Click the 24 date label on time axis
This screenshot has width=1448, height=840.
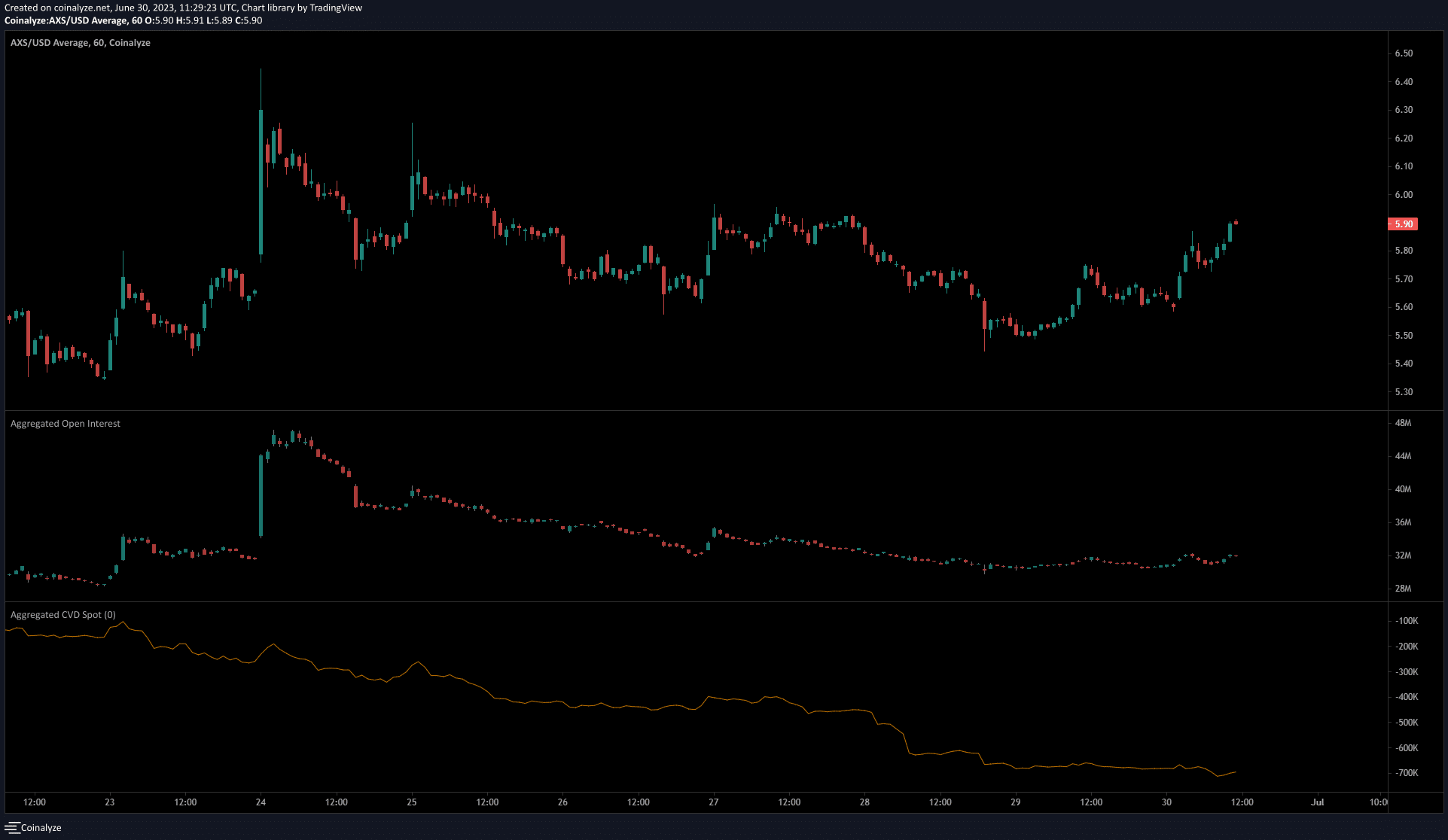(261, 802)
